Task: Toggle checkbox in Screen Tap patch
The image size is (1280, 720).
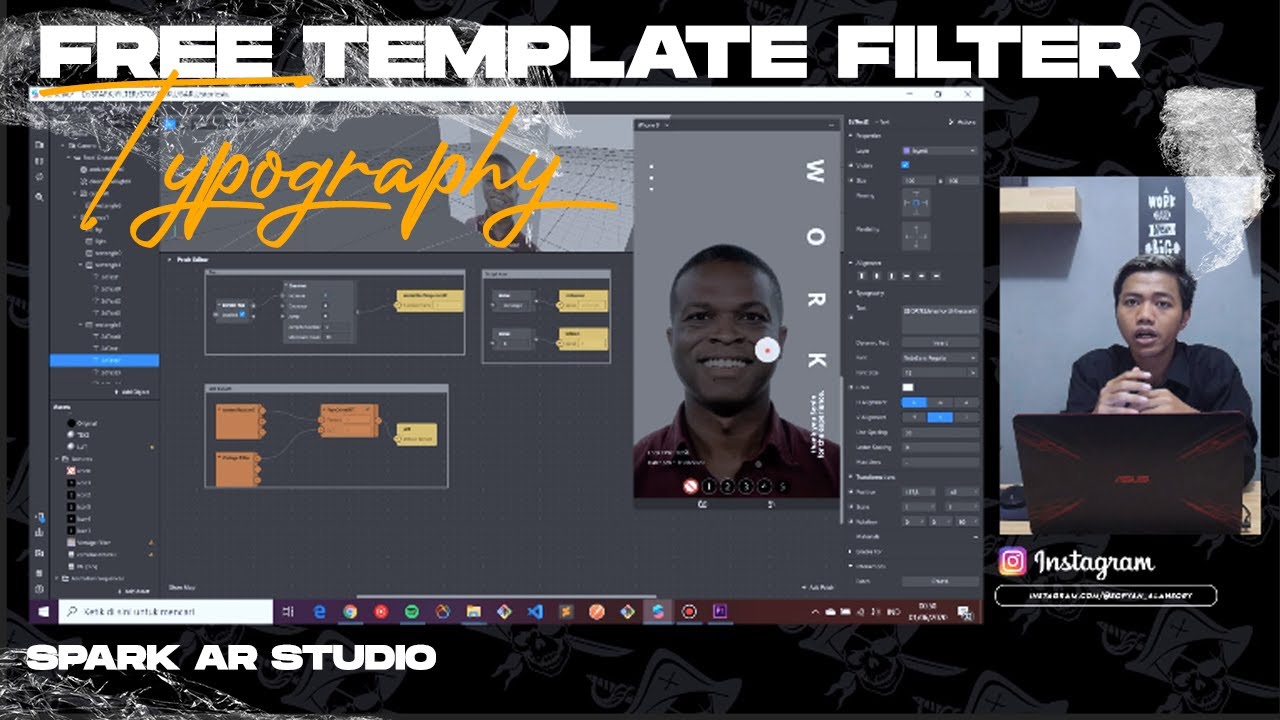Action: 242,314
